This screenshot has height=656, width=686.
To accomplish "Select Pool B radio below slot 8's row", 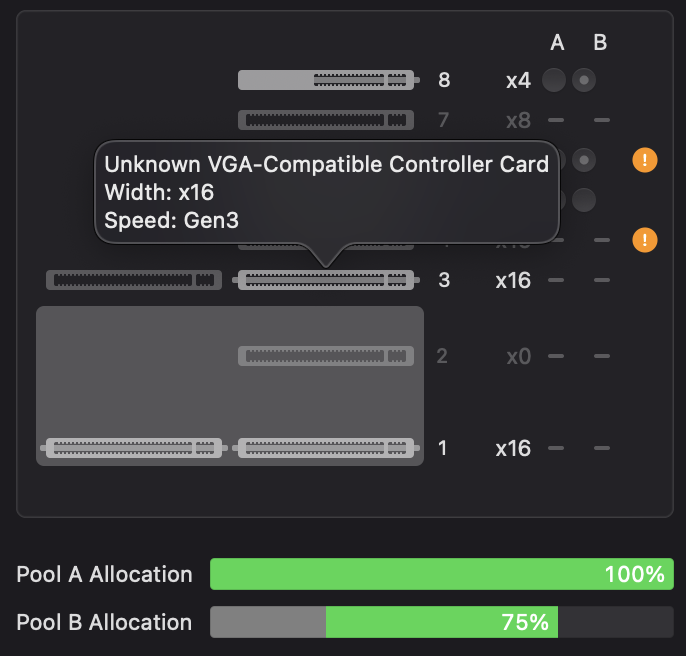I will click(x=585, y=159).
